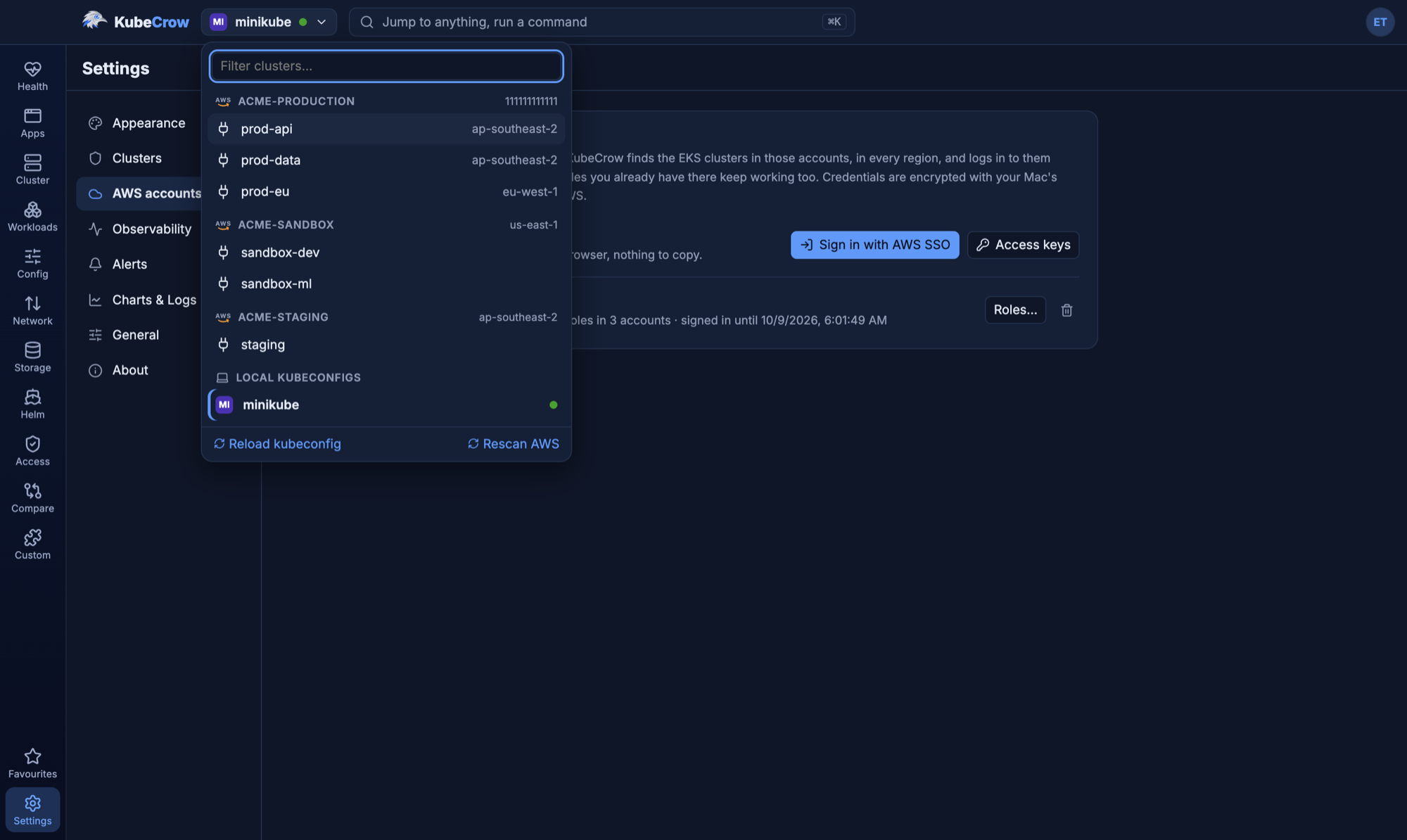Click the Settings gear in the sidebar
This screenshot has width=1407, height=840.
pos(32,810)
